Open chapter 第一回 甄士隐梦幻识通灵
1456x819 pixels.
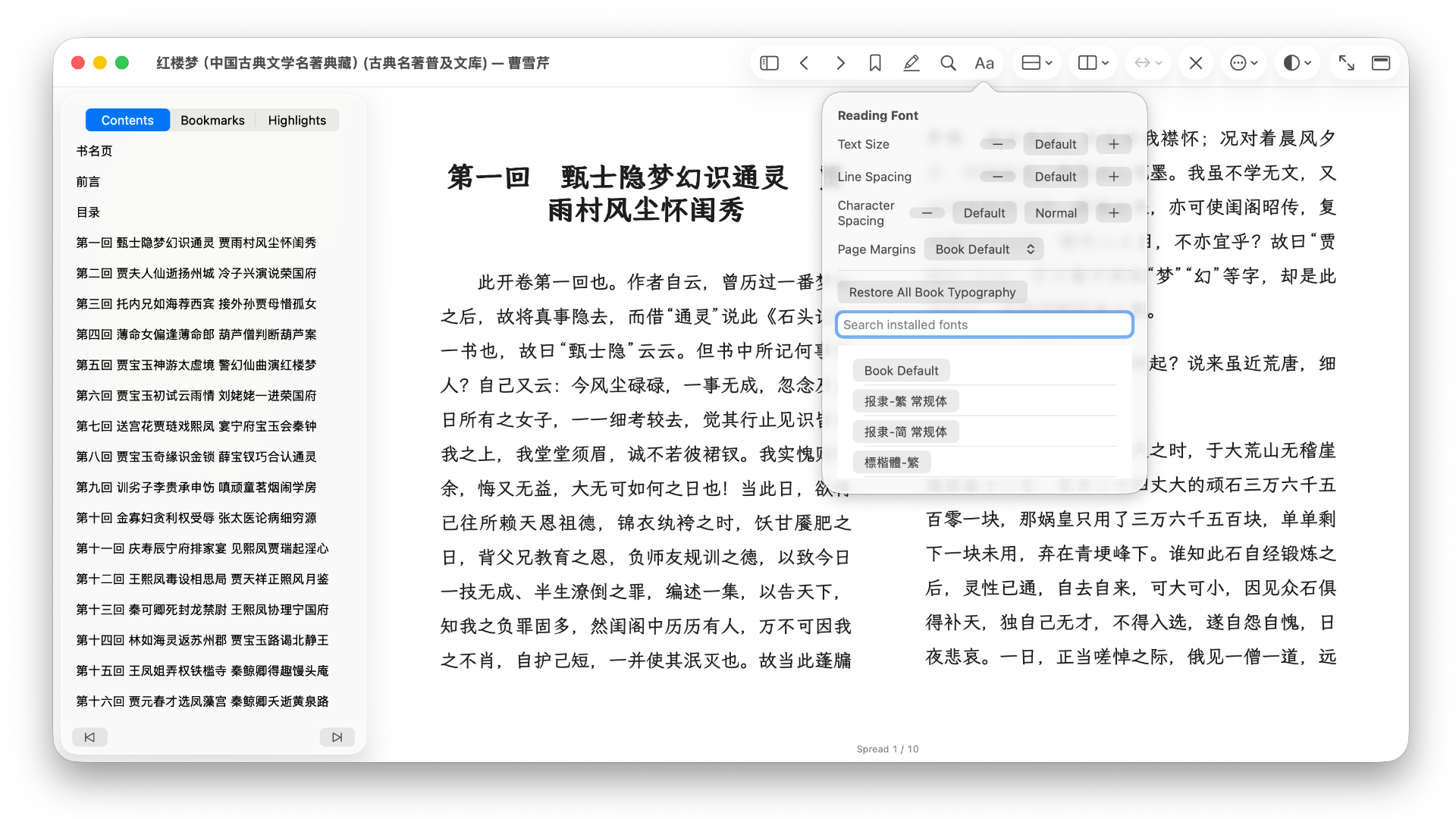pyautogui.click(x=196, y=243)
